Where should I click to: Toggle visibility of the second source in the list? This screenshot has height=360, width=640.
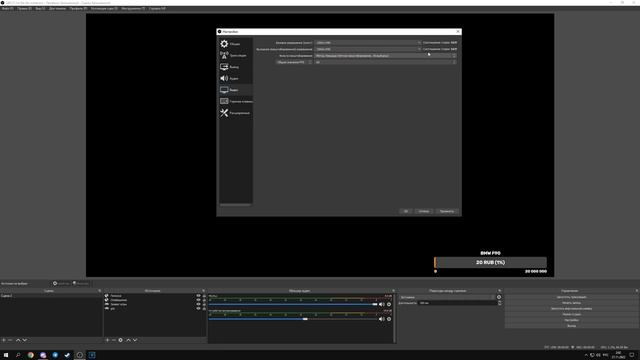coord(198,300)
